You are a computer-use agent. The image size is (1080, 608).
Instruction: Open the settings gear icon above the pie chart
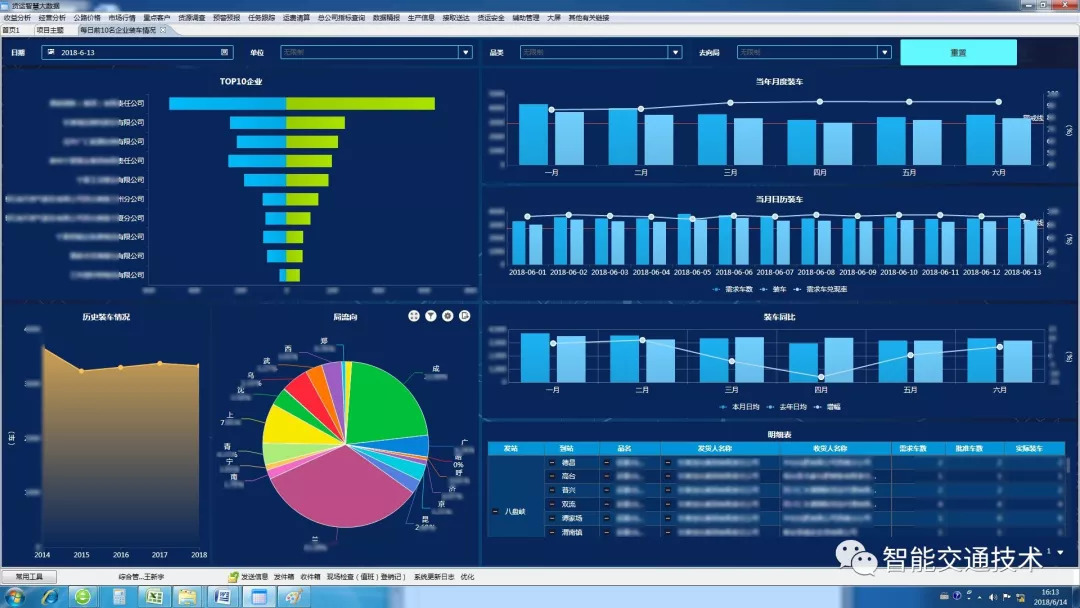tap(448, 316)
